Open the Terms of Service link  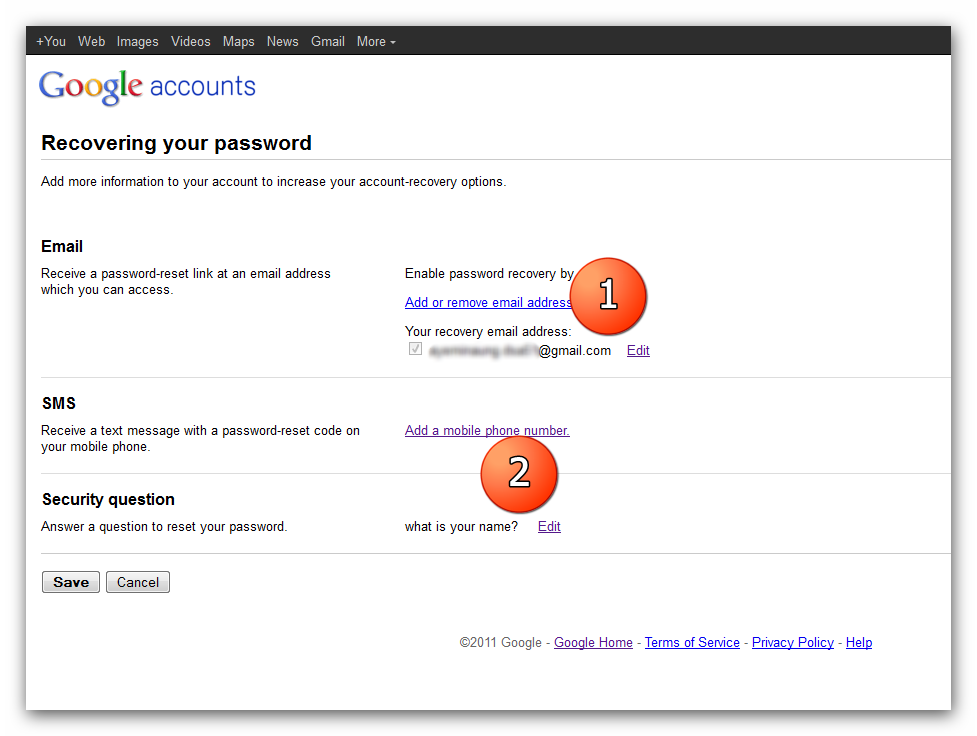[692, 643]
